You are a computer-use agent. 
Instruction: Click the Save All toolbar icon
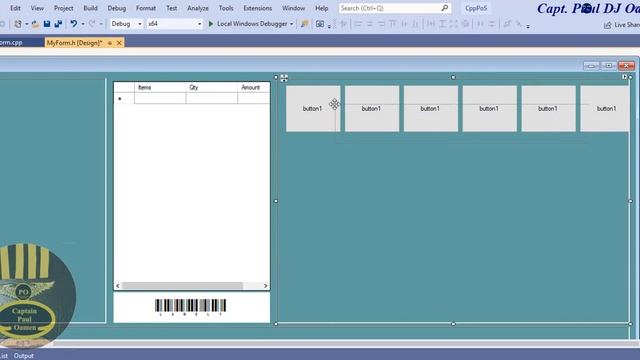click(x=58, y=24)
